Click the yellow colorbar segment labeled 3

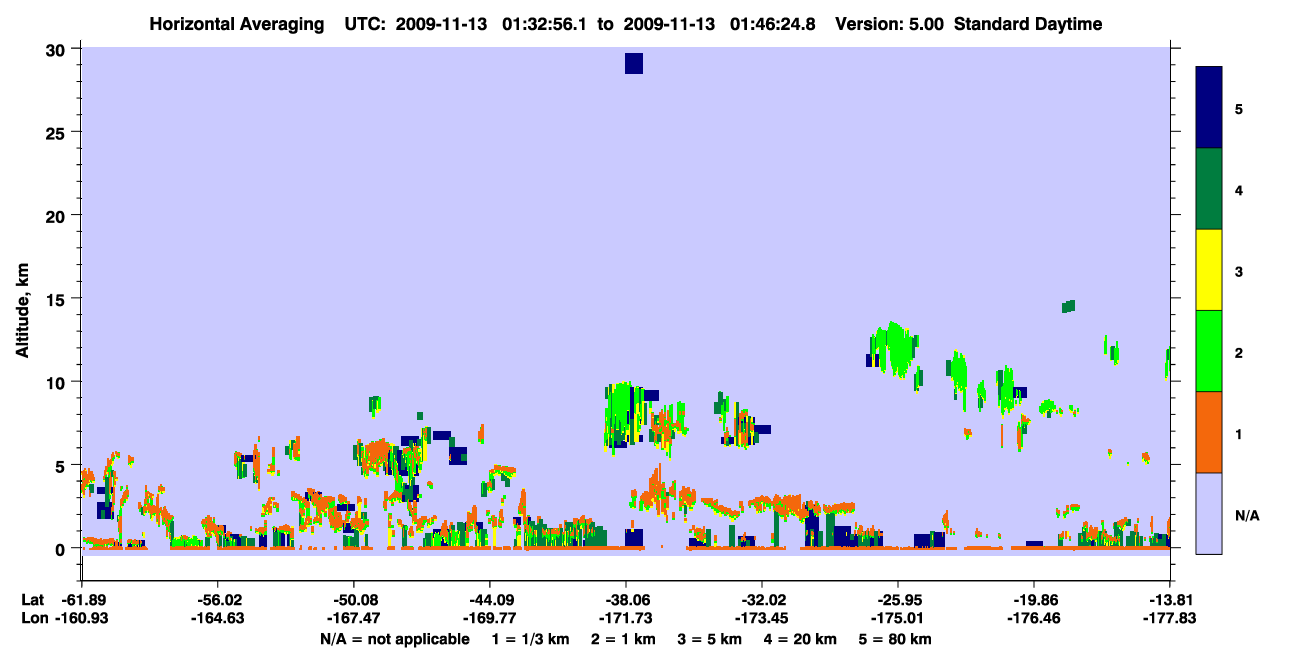[x=1209, y=270]
